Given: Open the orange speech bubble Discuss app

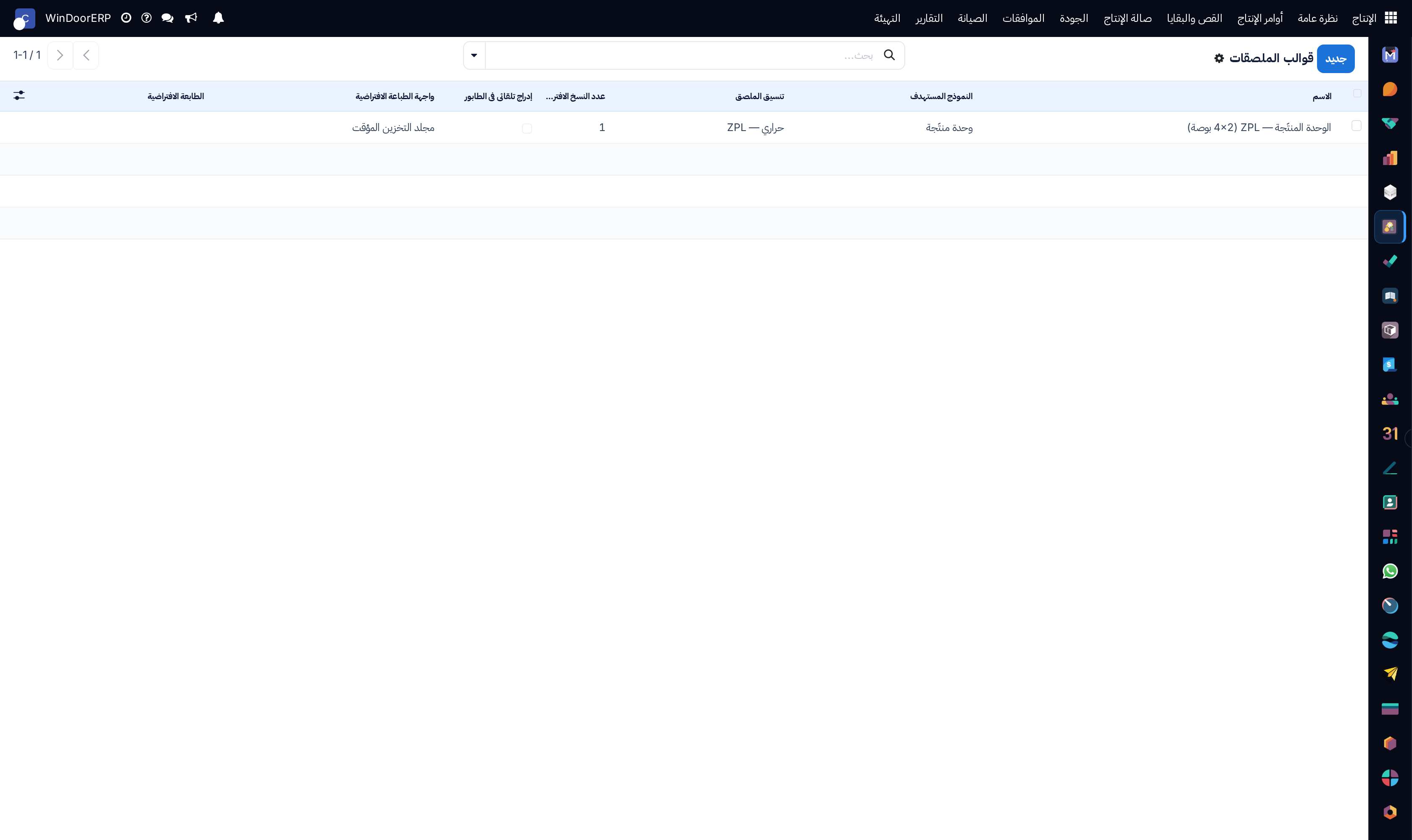Looking at the screenshot, I should point(1390,89).
